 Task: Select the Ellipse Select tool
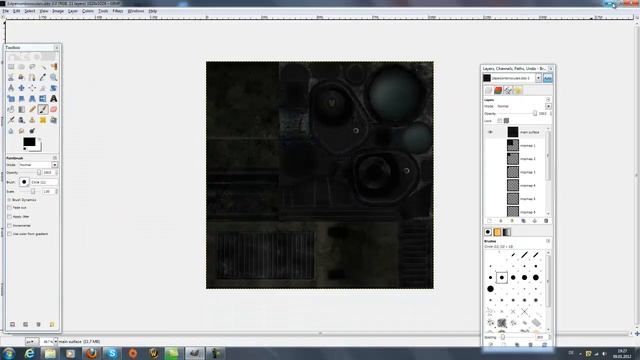[x=21, y=67]
